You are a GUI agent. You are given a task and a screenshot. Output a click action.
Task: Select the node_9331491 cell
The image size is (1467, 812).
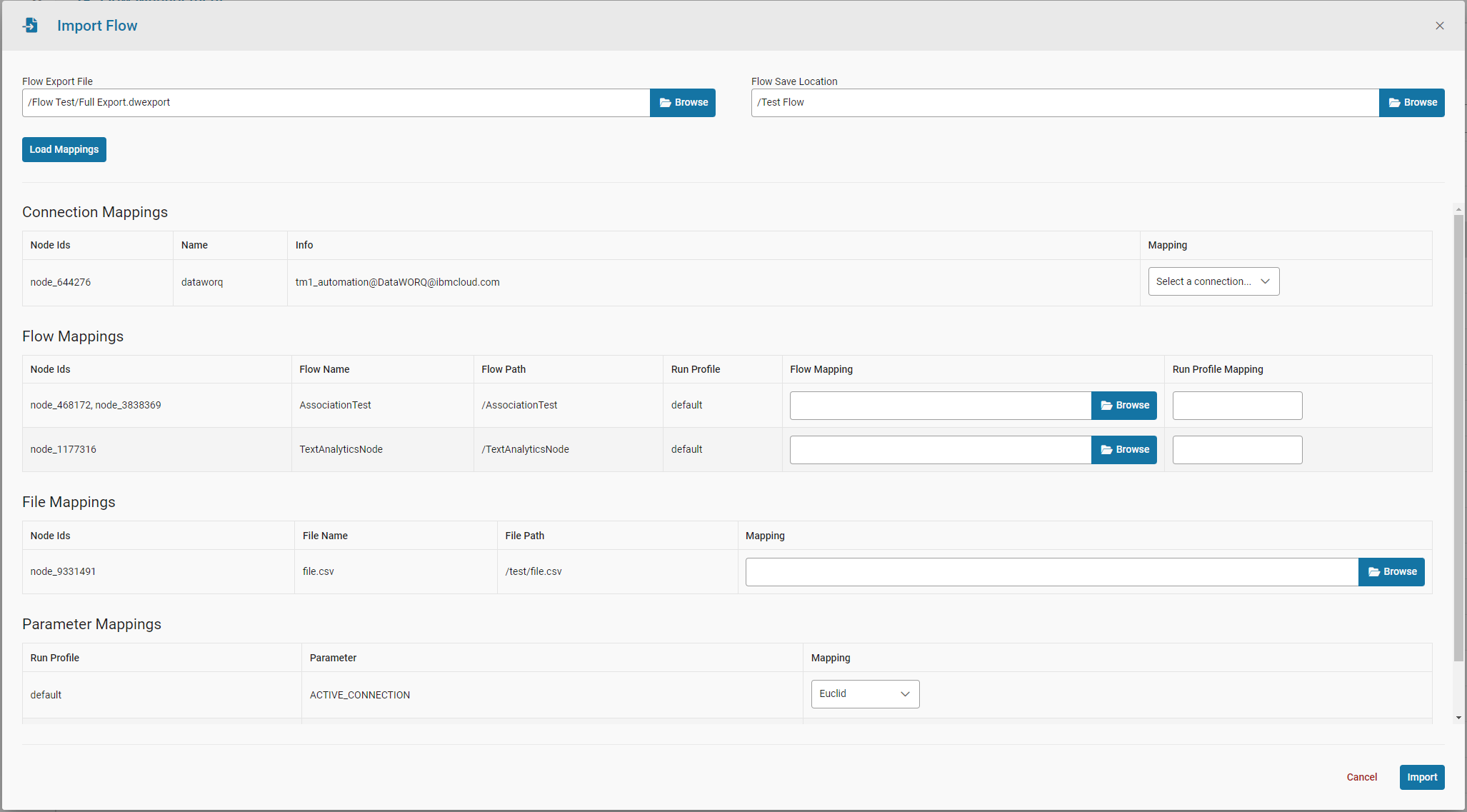pyautogui.click(x=159, y=572)
